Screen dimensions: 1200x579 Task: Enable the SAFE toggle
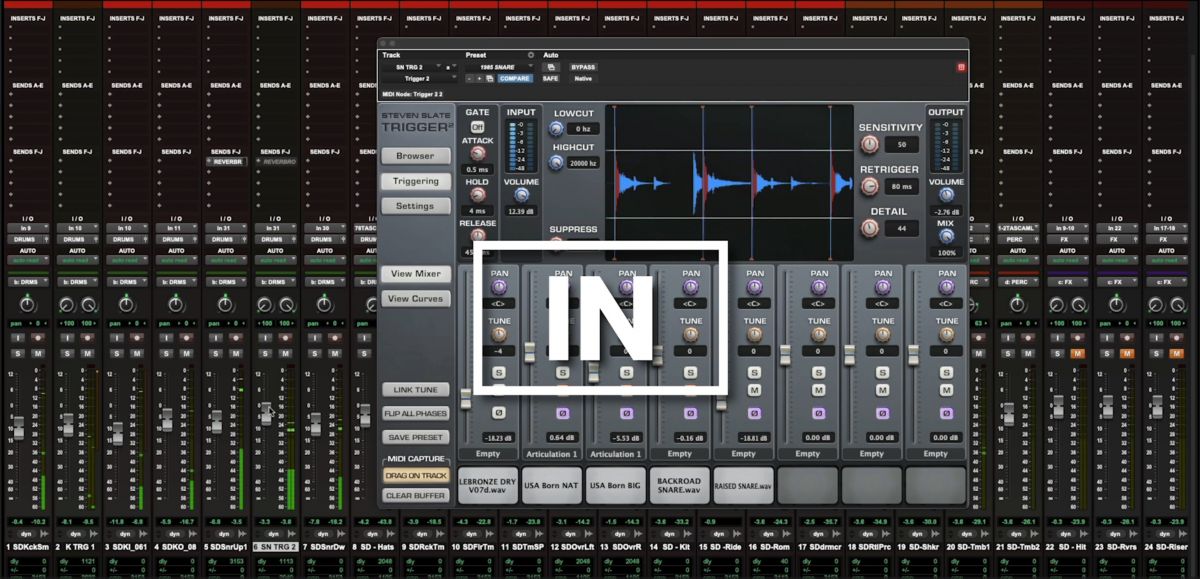tap(550, 77)
